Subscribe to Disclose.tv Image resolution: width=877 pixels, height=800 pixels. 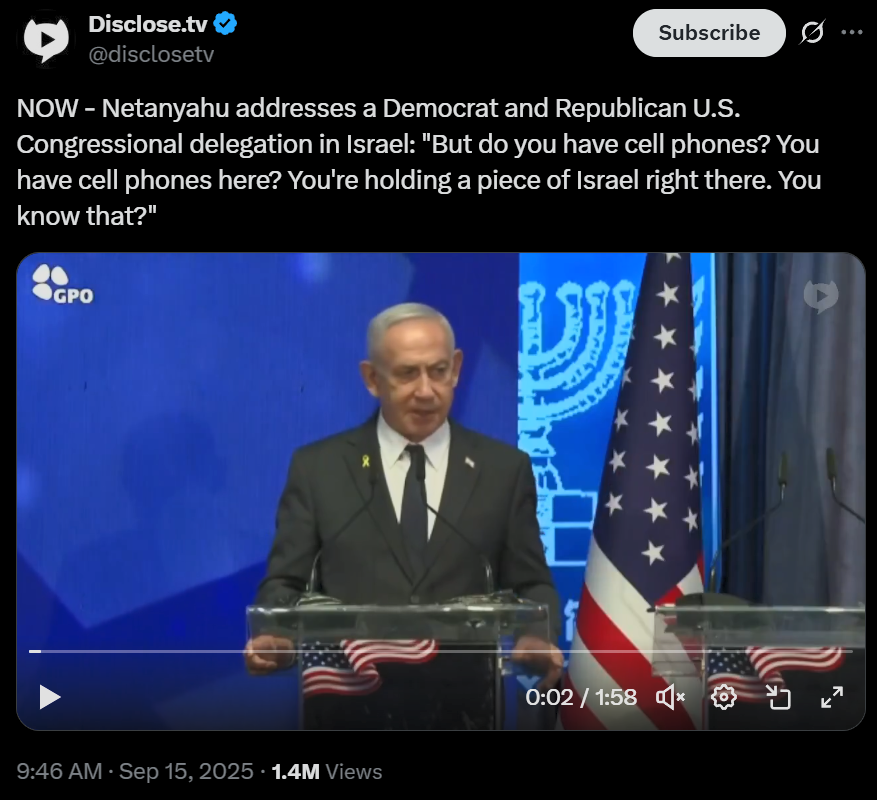pyautogui.click(x=709, y=33)
